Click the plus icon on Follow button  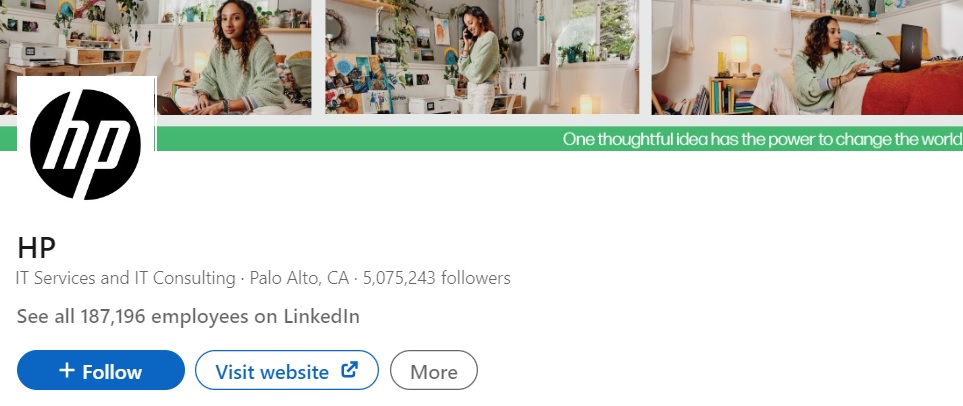pos(67,370)
